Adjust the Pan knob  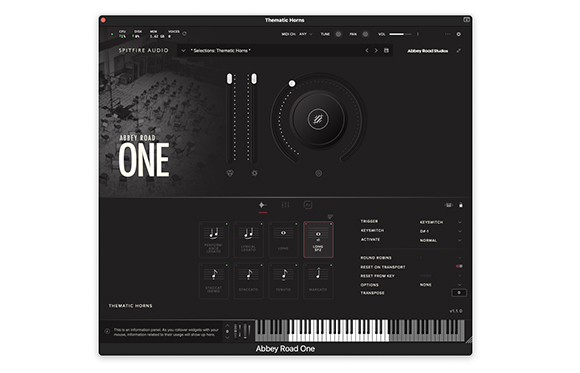365,34
